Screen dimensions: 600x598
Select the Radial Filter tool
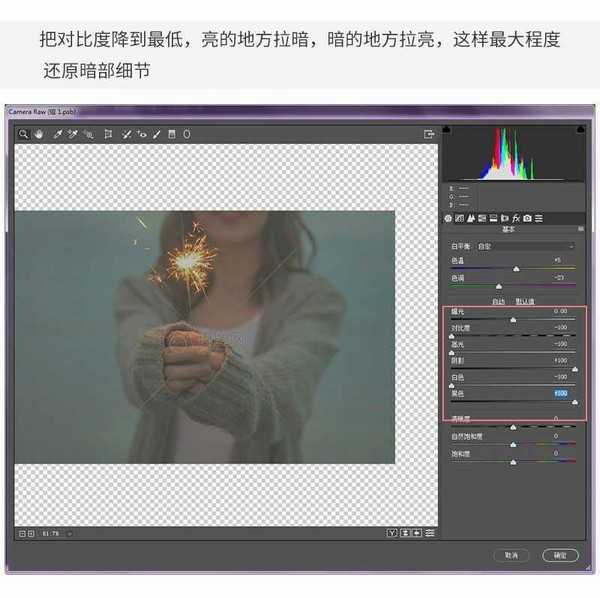tap(187, 133)
